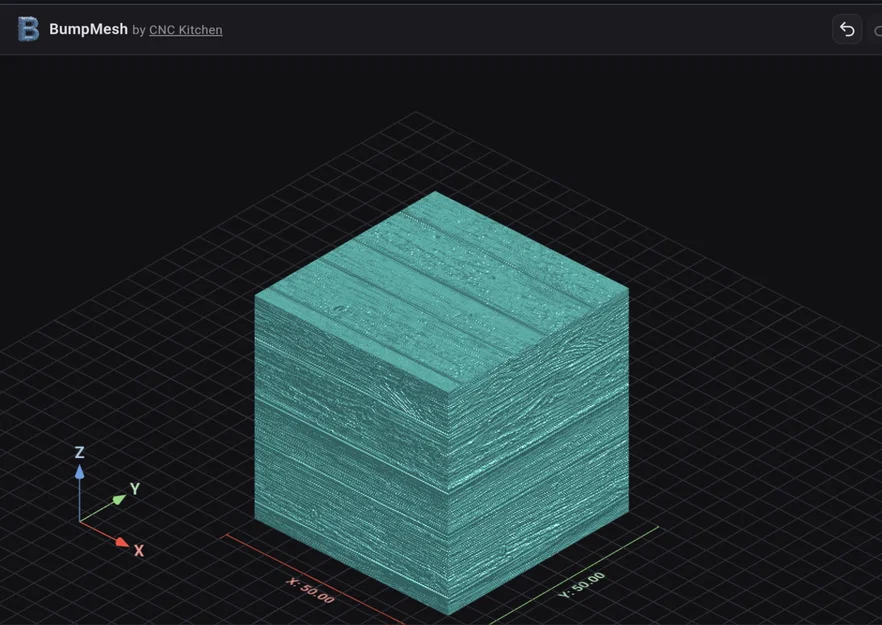Click the Y: 50.00 dimension label
882x625 pixels.
pos(582,585)
